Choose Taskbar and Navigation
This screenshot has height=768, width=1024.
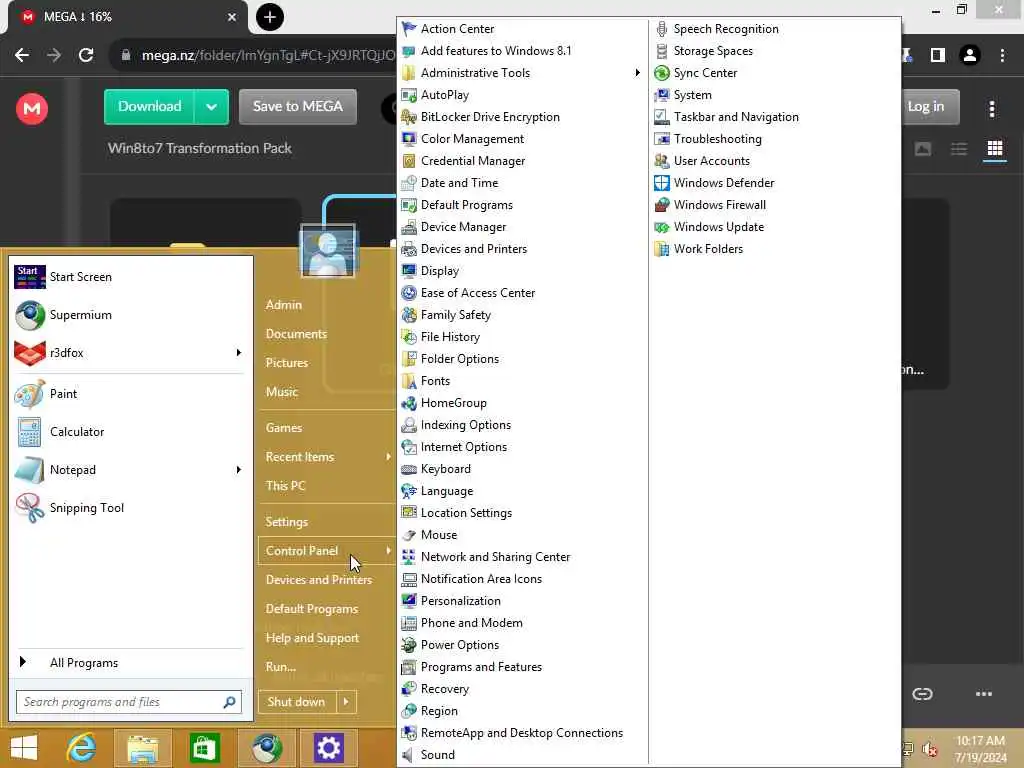pos(736,117)
